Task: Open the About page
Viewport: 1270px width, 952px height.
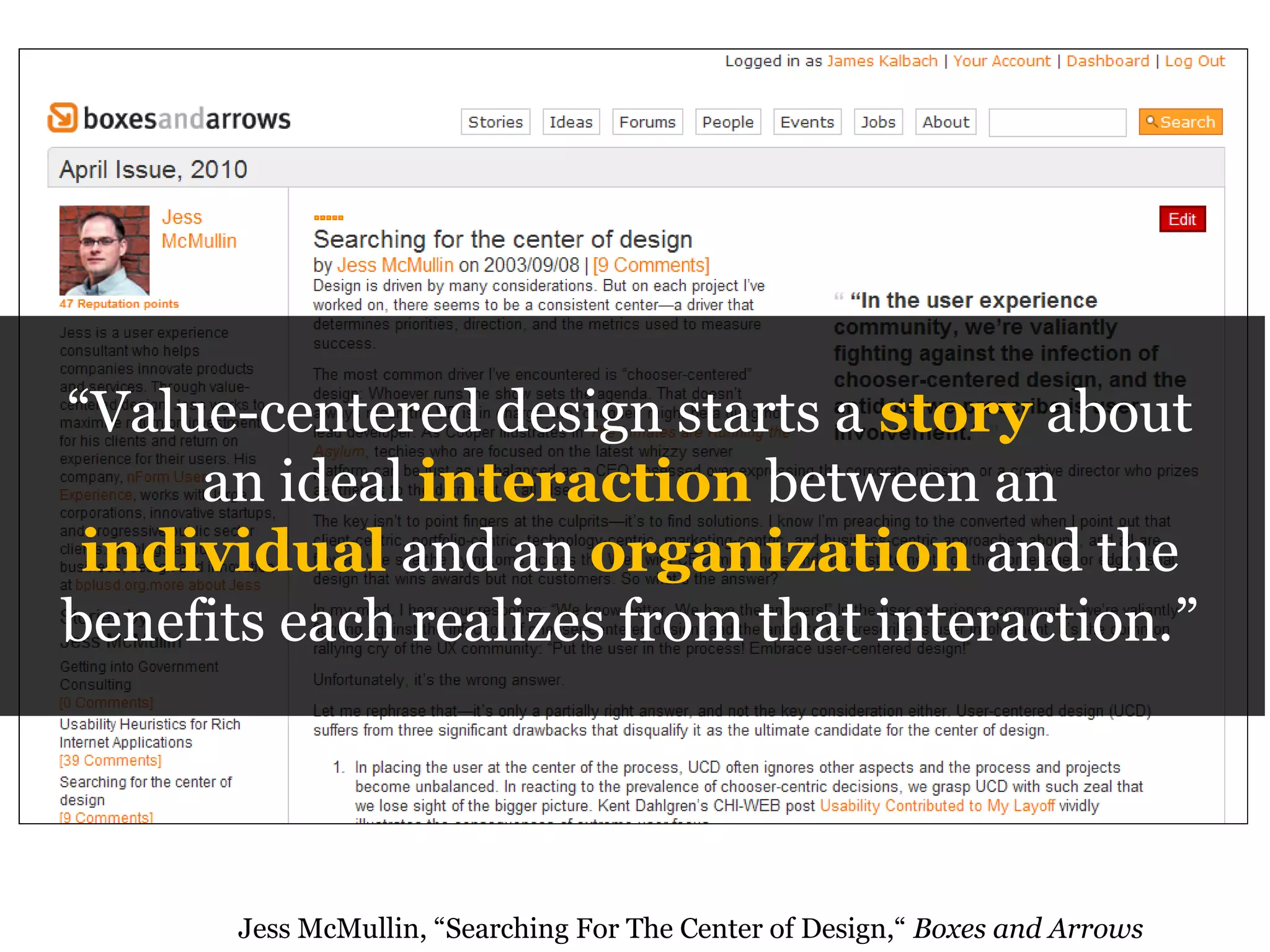Action: (x=946, y=121)
